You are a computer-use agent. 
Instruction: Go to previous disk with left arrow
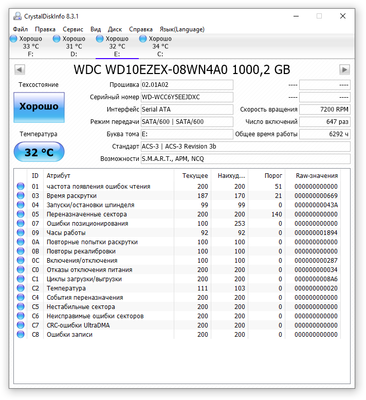coord(20,70)
